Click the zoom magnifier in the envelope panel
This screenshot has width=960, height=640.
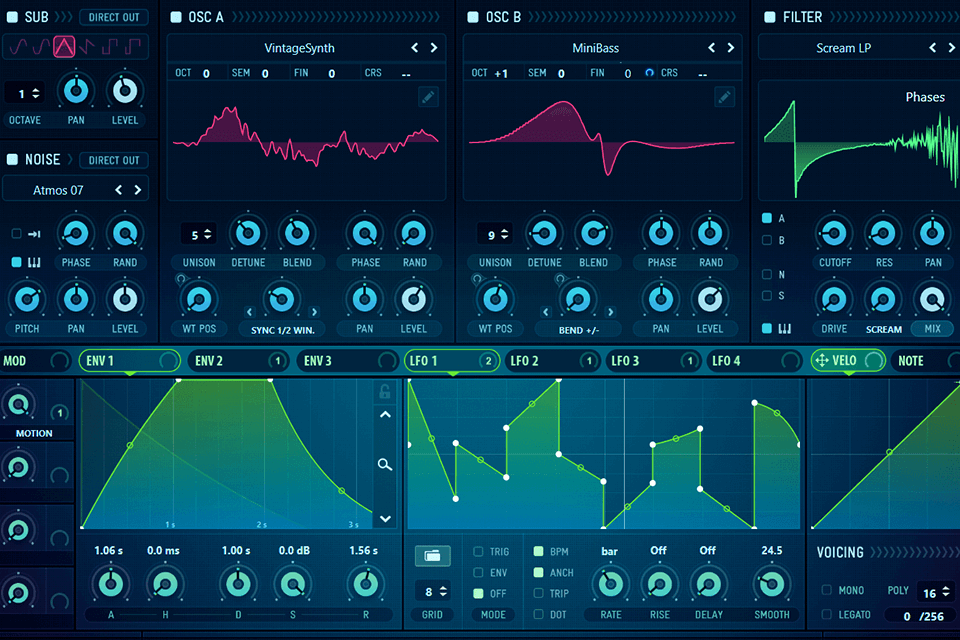coord(385,464)
